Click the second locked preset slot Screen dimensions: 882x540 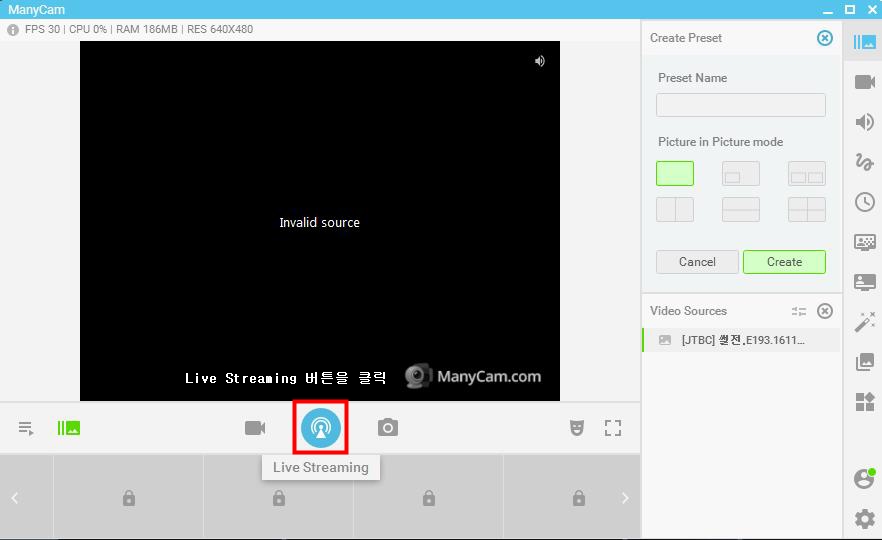tap(278, 498)
